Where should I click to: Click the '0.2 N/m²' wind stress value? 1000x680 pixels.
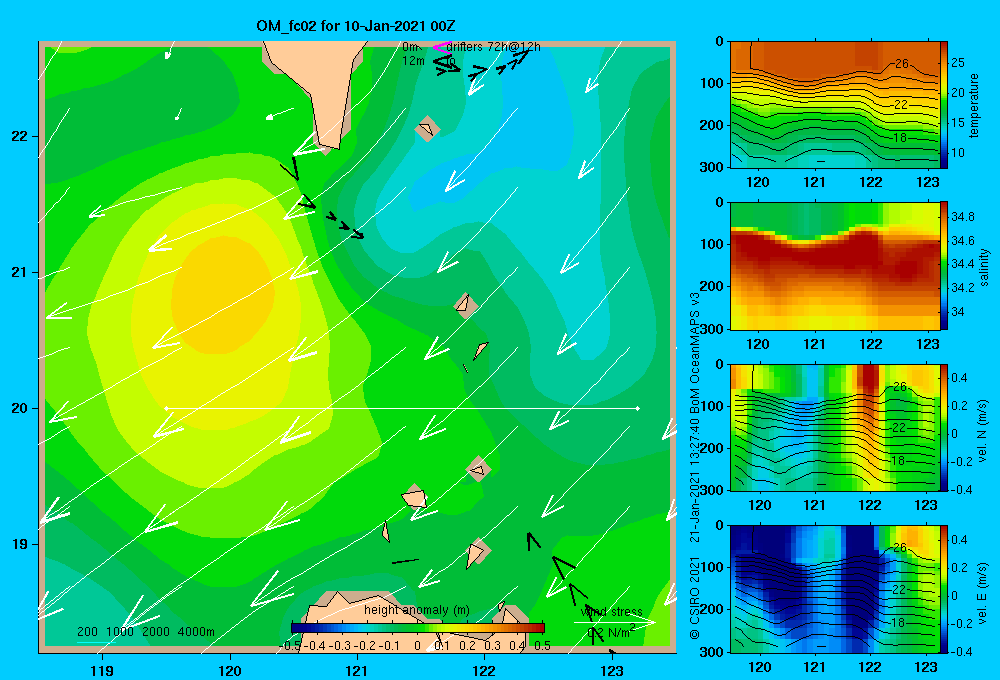tap(611, 632)
